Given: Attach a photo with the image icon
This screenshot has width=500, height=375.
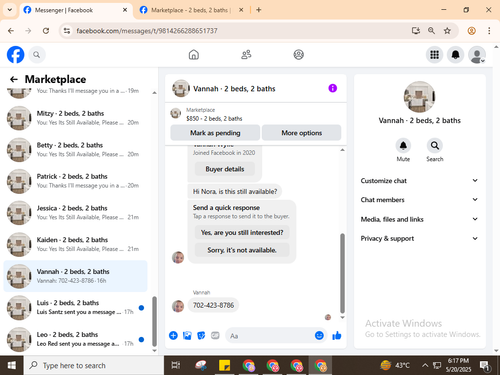Looking at the screenshot, I should (187, 335).
